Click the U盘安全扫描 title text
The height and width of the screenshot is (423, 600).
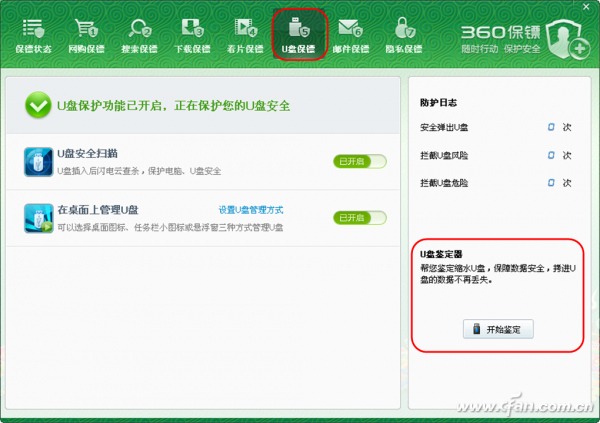pos(87,154)
